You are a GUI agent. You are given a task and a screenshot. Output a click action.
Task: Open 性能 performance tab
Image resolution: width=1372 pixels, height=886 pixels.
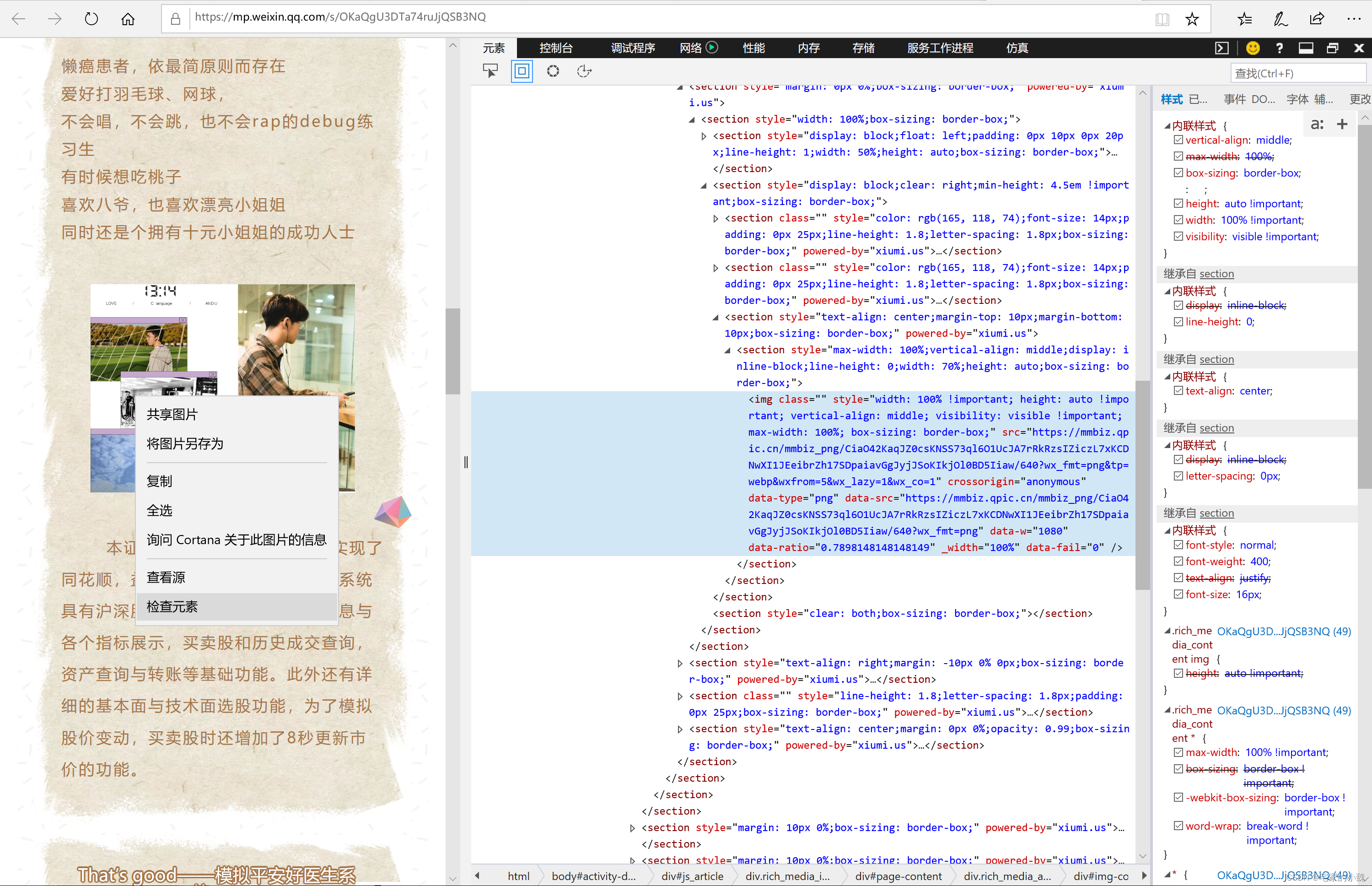[754, 49]
